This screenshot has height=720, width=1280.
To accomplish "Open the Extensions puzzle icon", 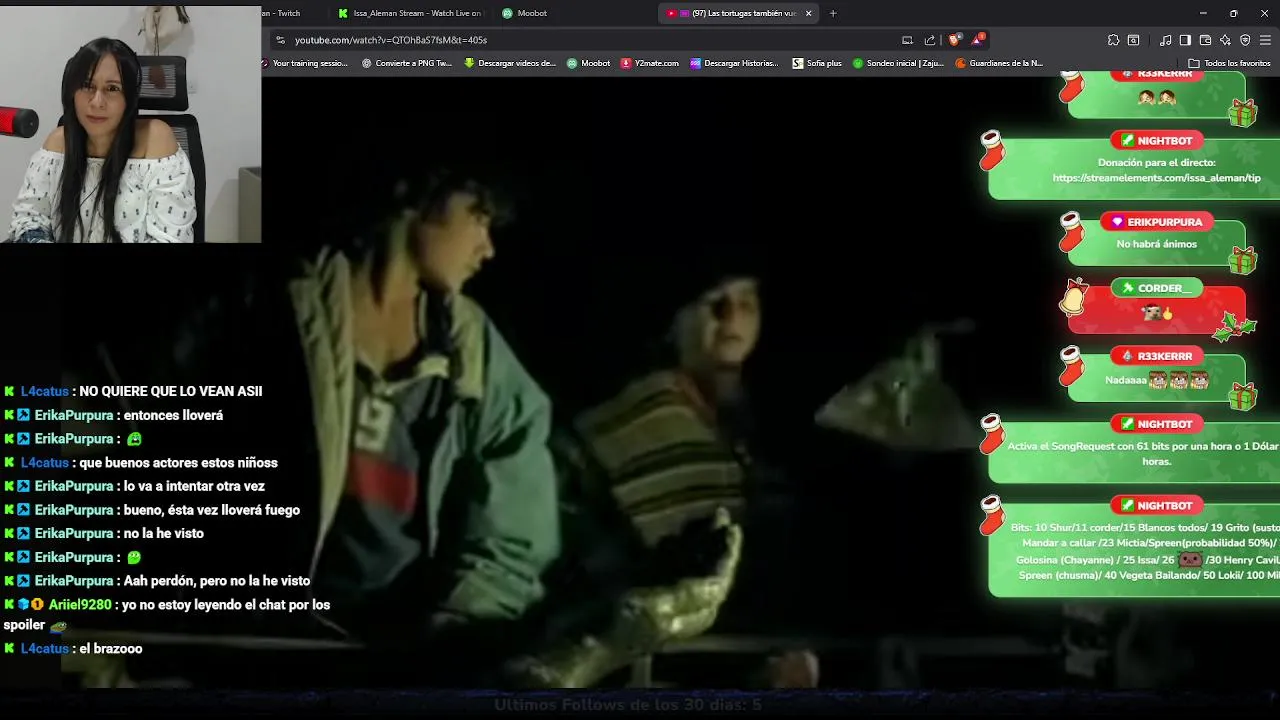I will coord(1113,40).
